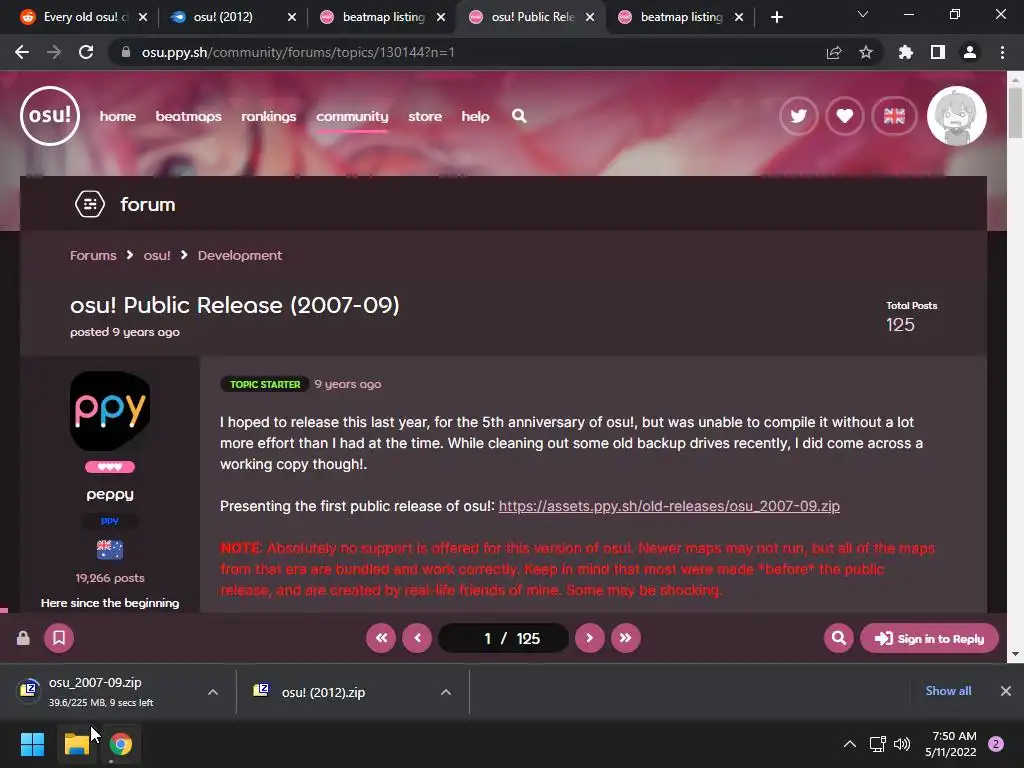Jump to first post with double-left arrows
The image size is (1024, 768).
(x=381, y=637)
